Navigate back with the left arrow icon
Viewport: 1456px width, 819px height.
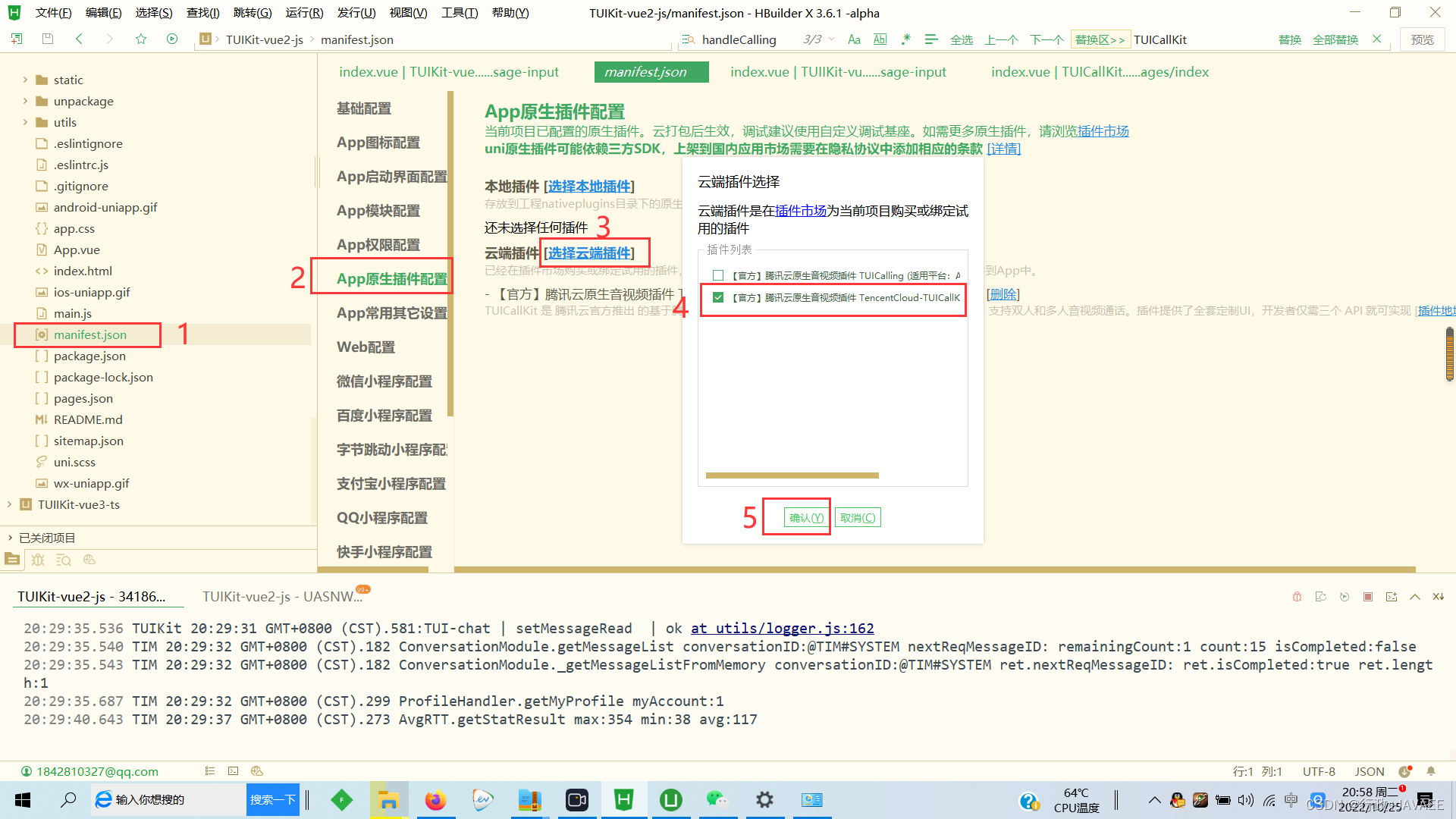coord(79,39)
